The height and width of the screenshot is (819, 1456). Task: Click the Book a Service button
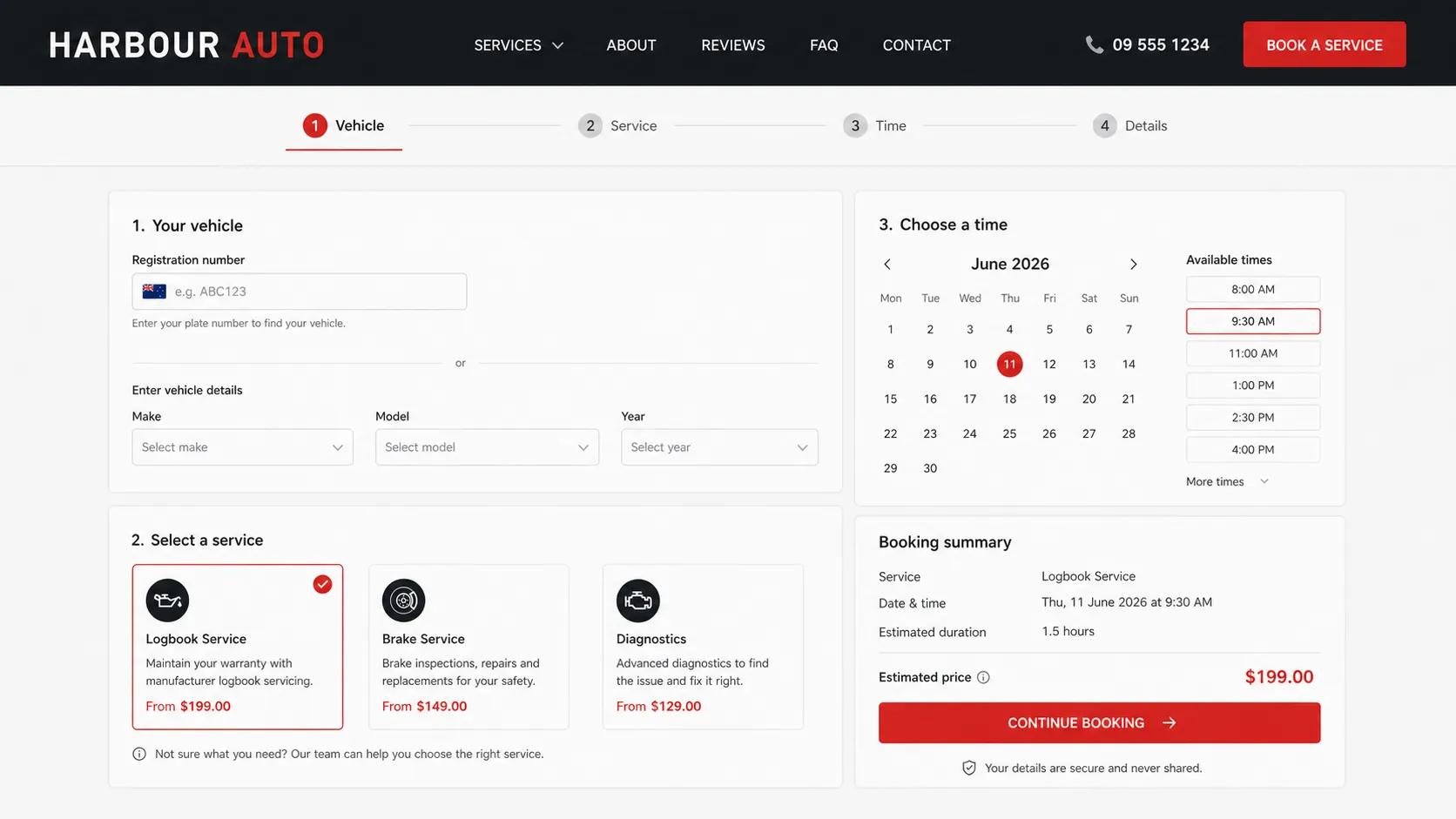[1325, 44]
